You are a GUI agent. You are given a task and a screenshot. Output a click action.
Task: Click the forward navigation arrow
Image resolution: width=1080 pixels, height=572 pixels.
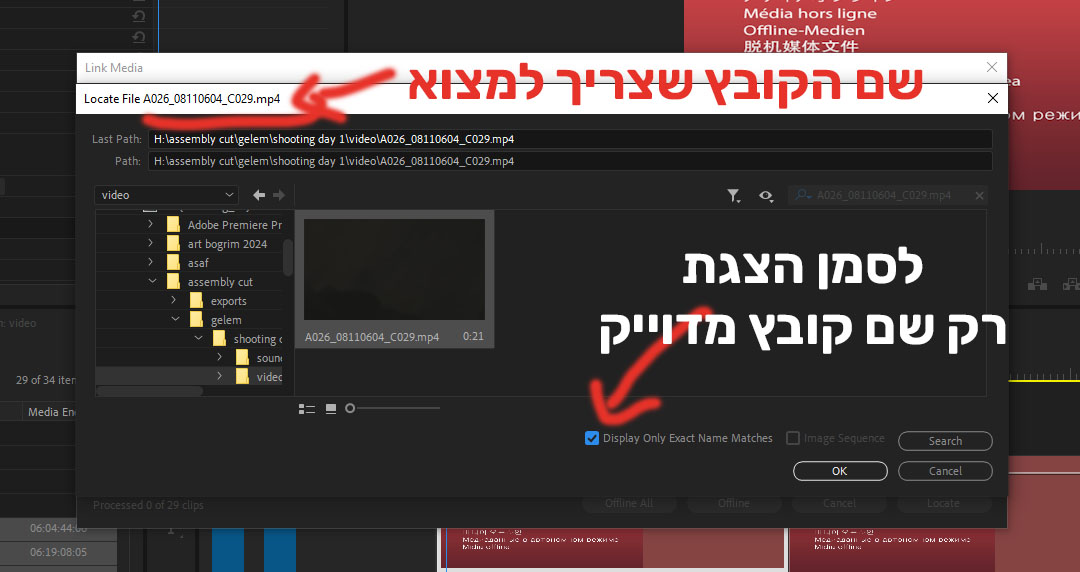tap(279, 195)
